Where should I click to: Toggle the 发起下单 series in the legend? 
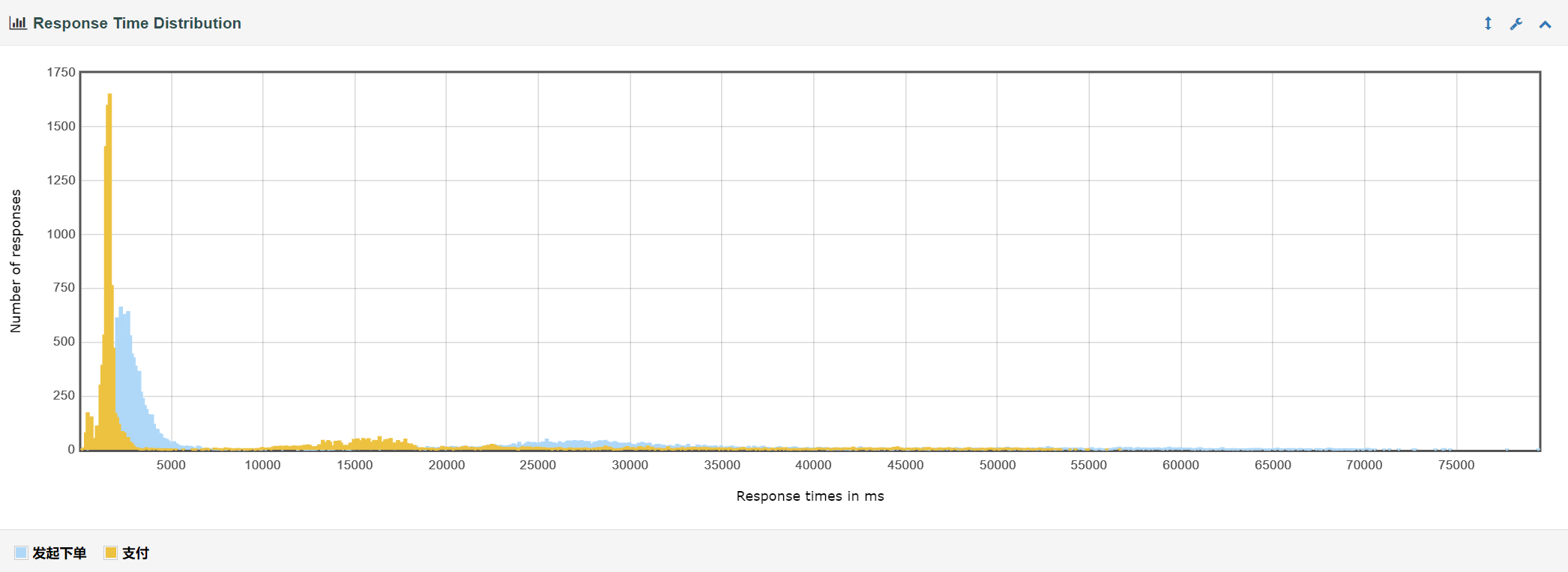pos(59,553)
